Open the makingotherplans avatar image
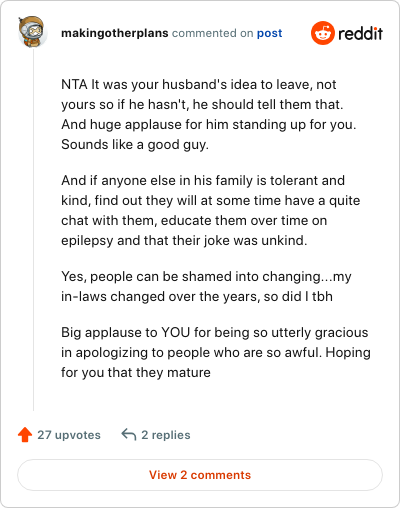 tap(32, 32)
